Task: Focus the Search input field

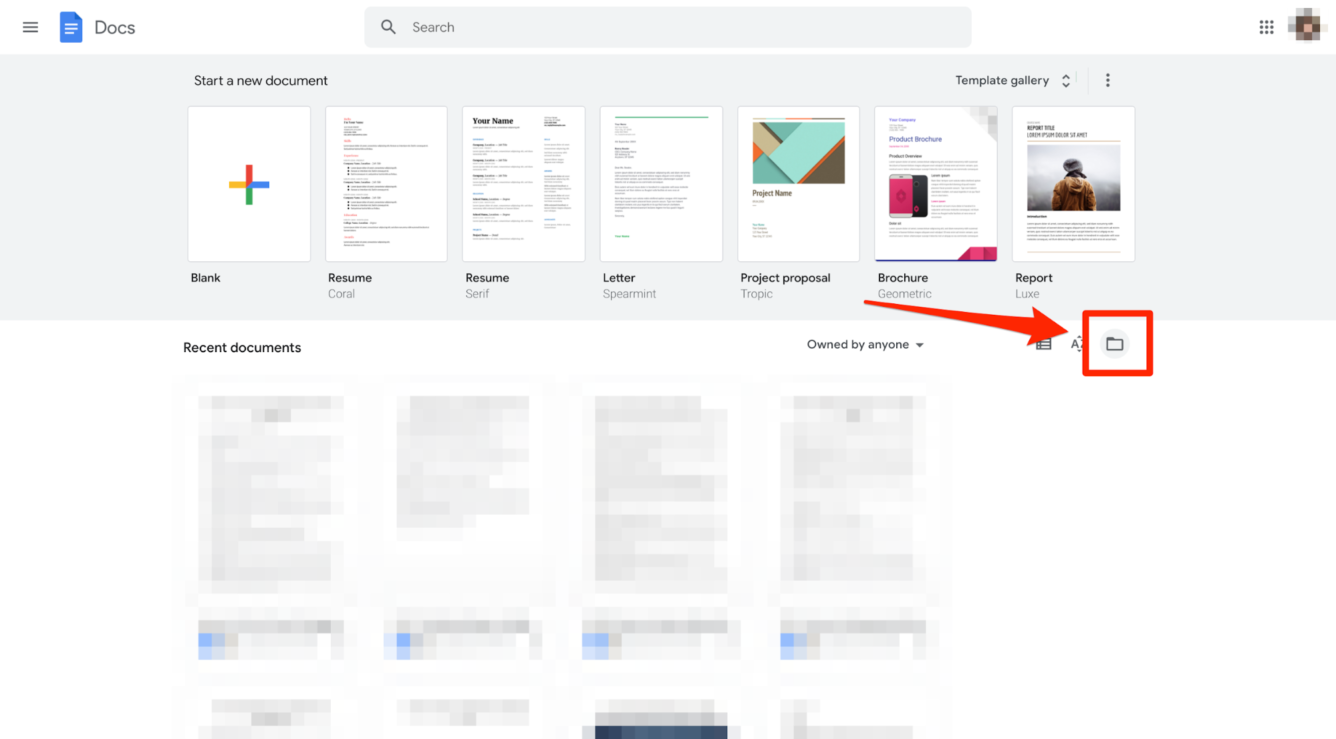Action: pos(667,27)
